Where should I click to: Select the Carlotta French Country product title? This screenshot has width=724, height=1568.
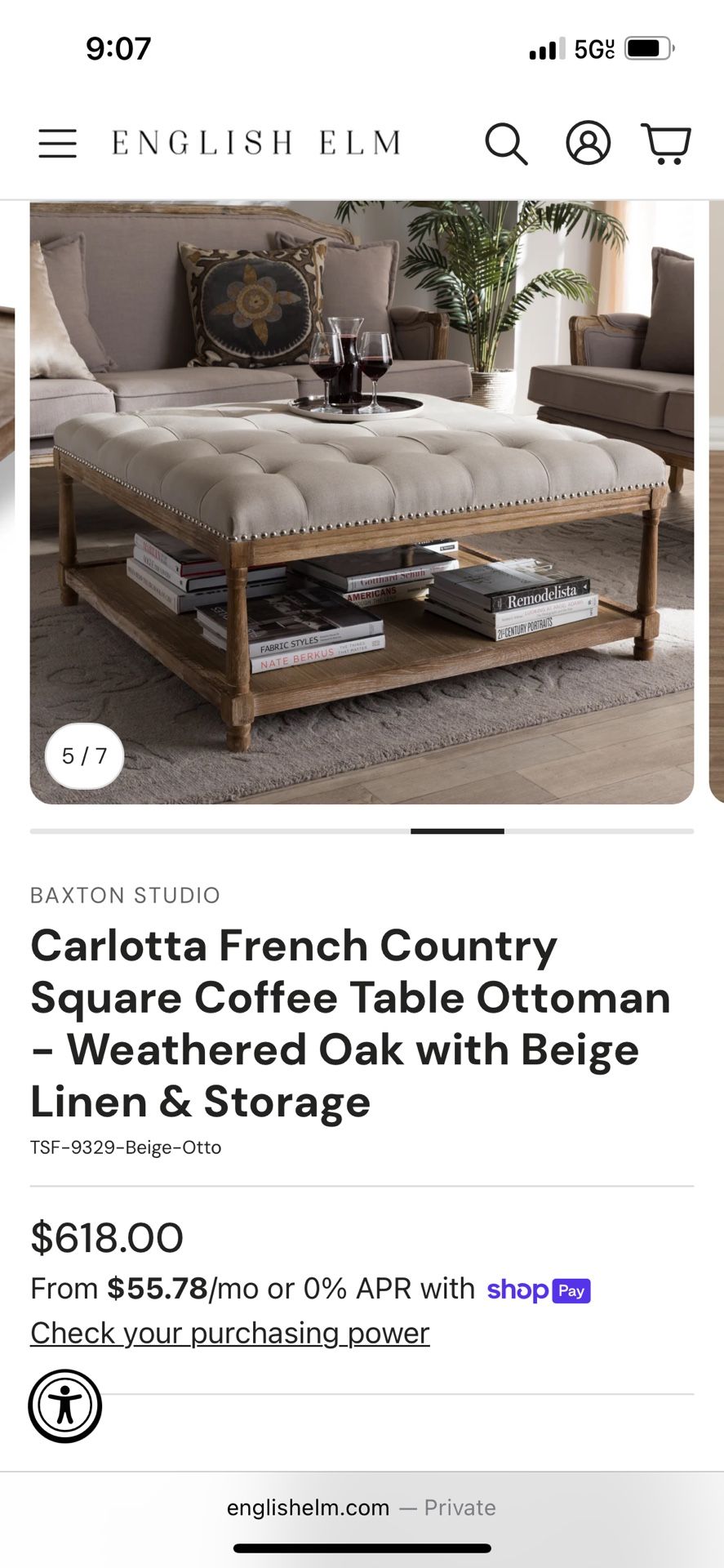[351, 1023]
